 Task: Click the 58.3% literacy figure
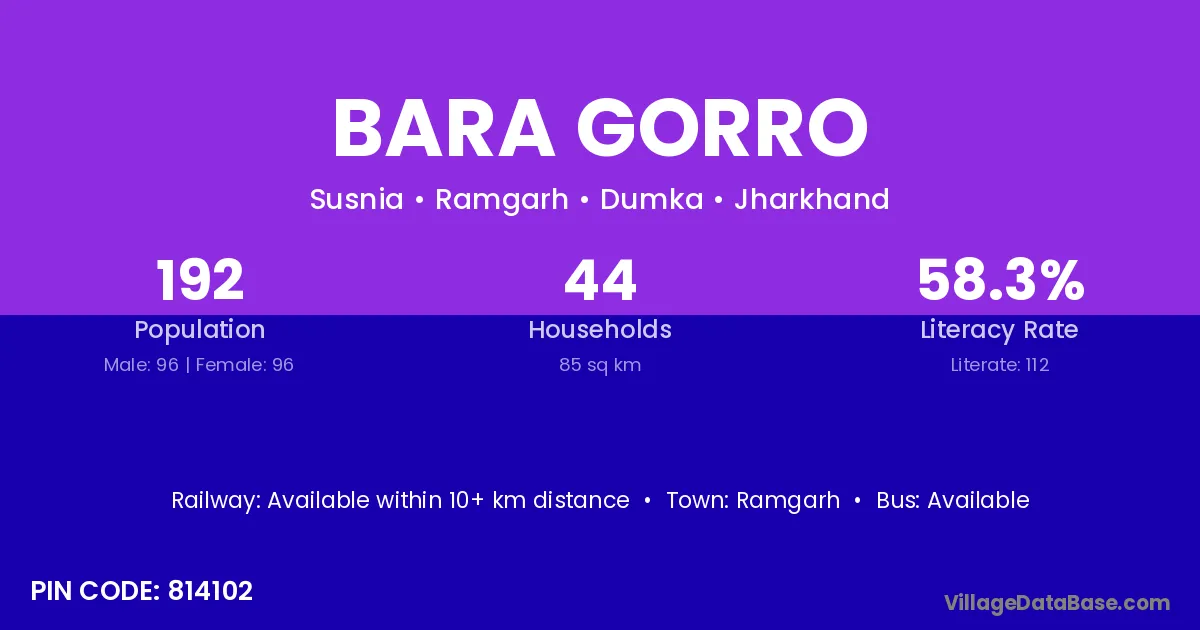coord(1000,280)
